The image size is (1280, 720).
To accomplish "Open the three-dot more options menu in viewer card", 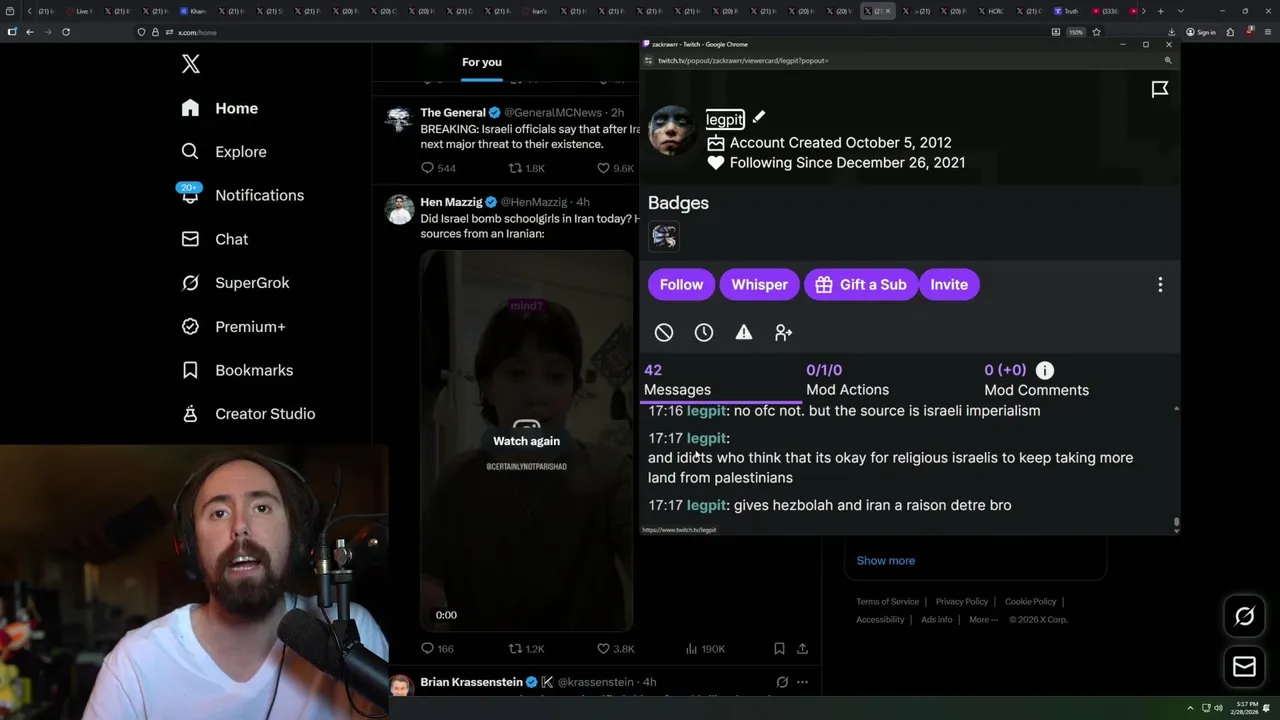I will click(x=1160, y=285).
